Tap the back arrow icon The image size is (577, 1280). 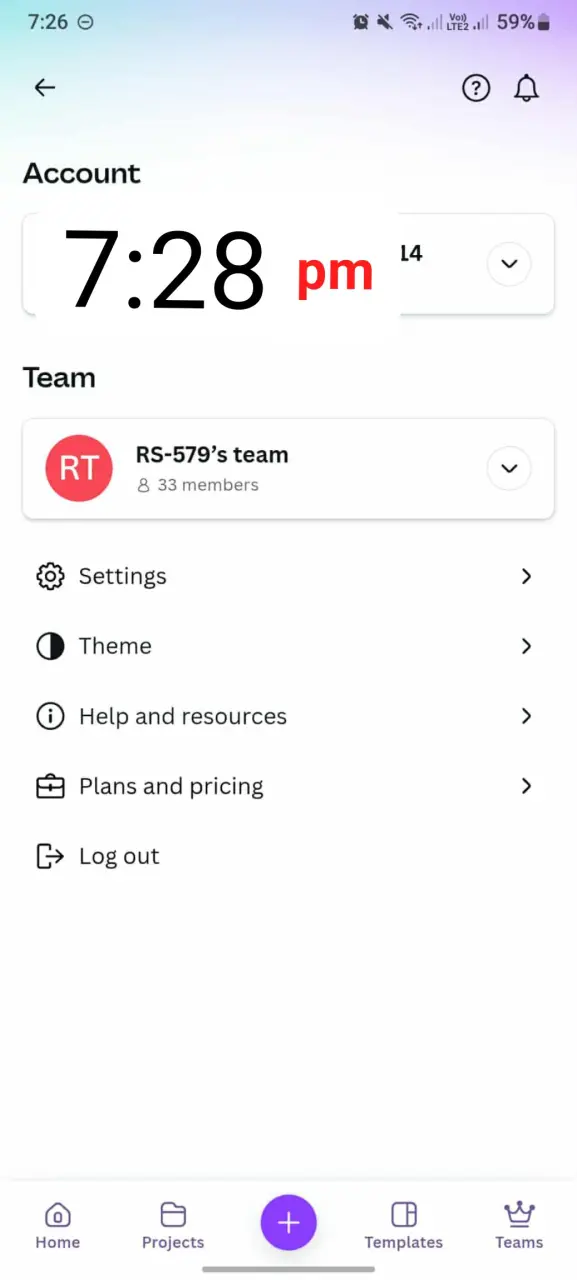[x=44, y=88]
